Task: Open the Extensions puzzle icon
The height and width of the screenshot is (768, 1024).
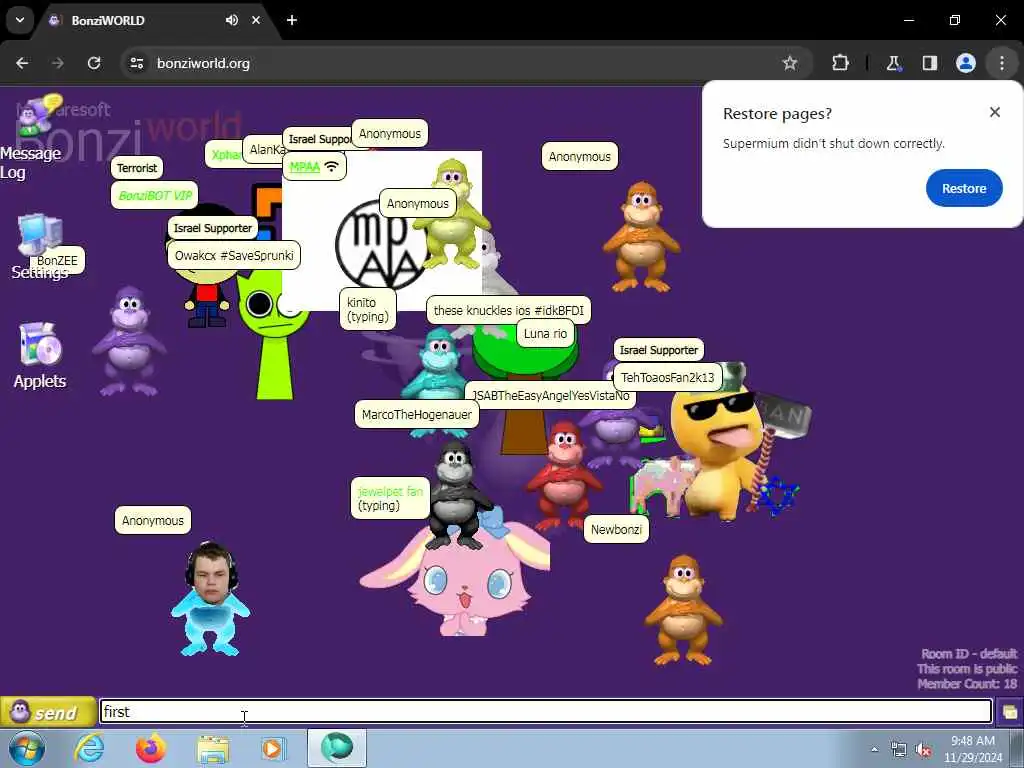Action: coord(840,63)
